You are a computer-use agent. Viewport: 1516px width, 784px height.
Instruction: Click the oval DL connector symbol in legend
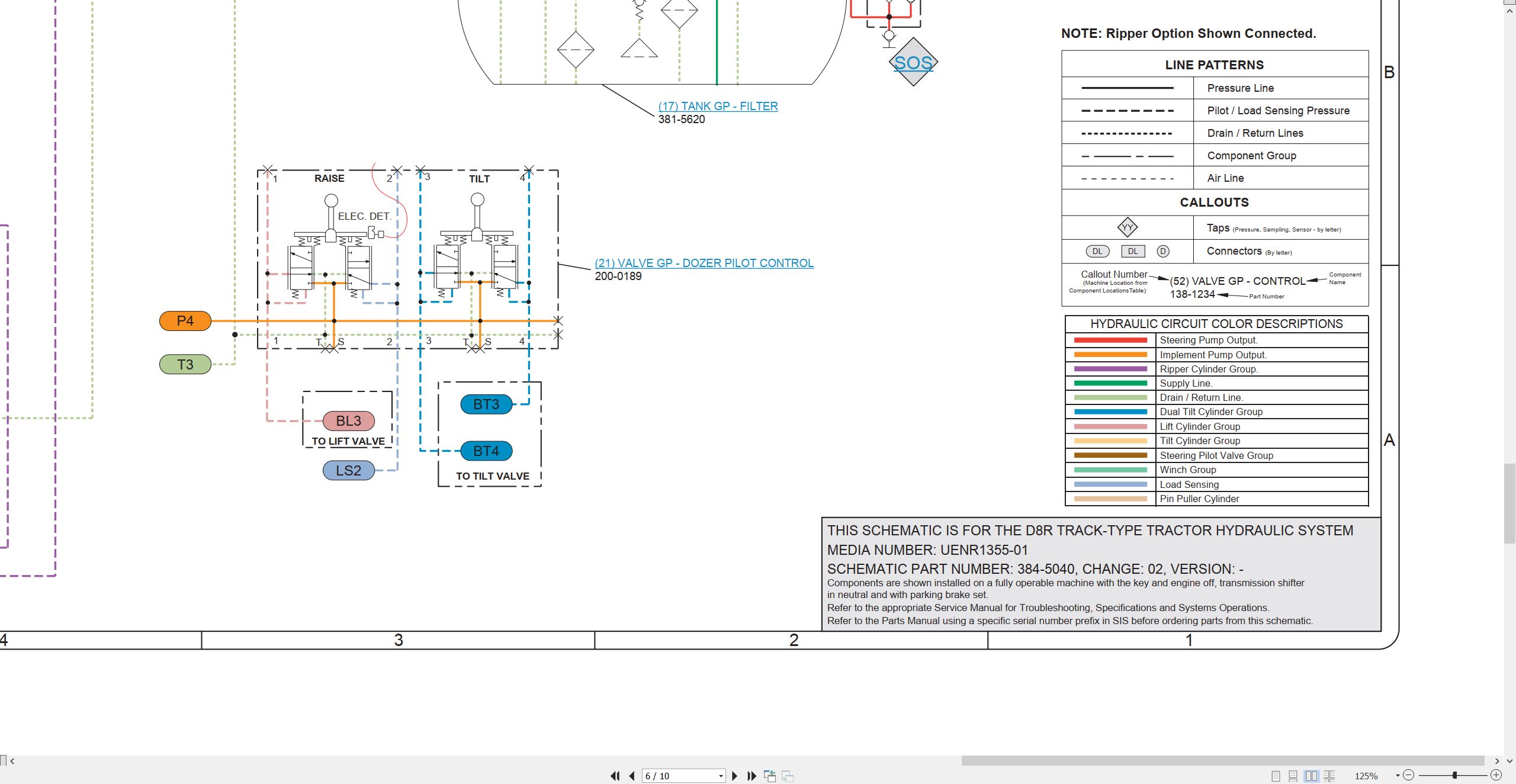point(1097,251)
